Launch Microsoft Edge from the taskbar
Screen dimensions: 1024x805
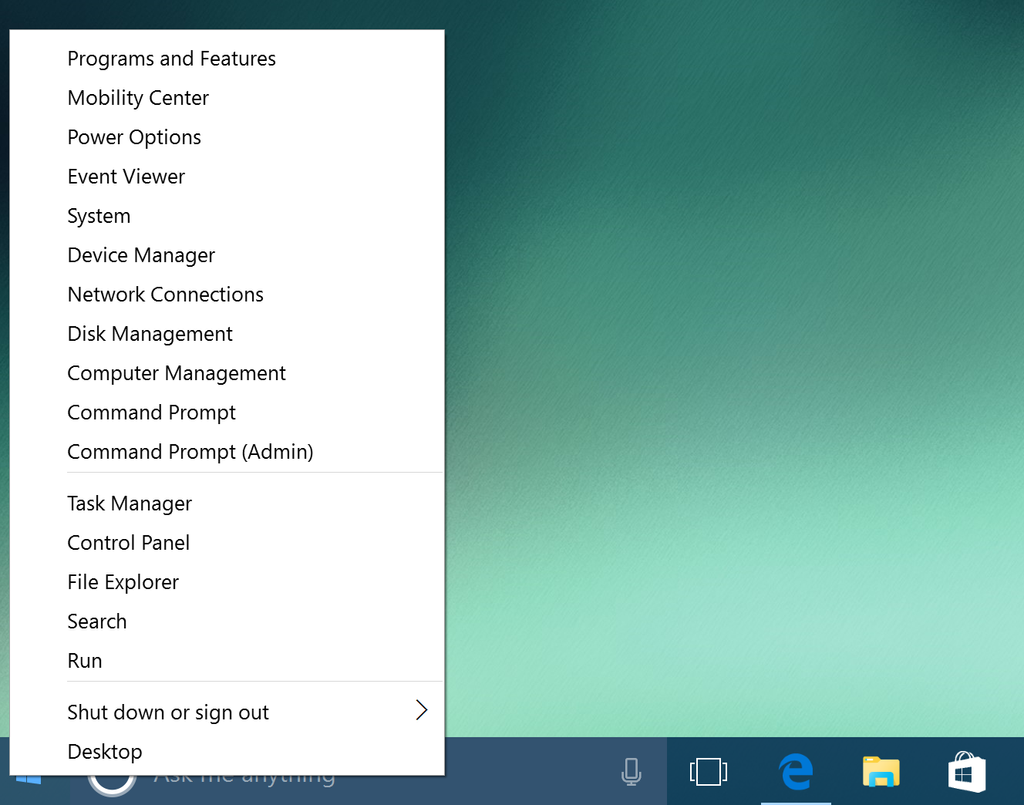click(795, 771)
